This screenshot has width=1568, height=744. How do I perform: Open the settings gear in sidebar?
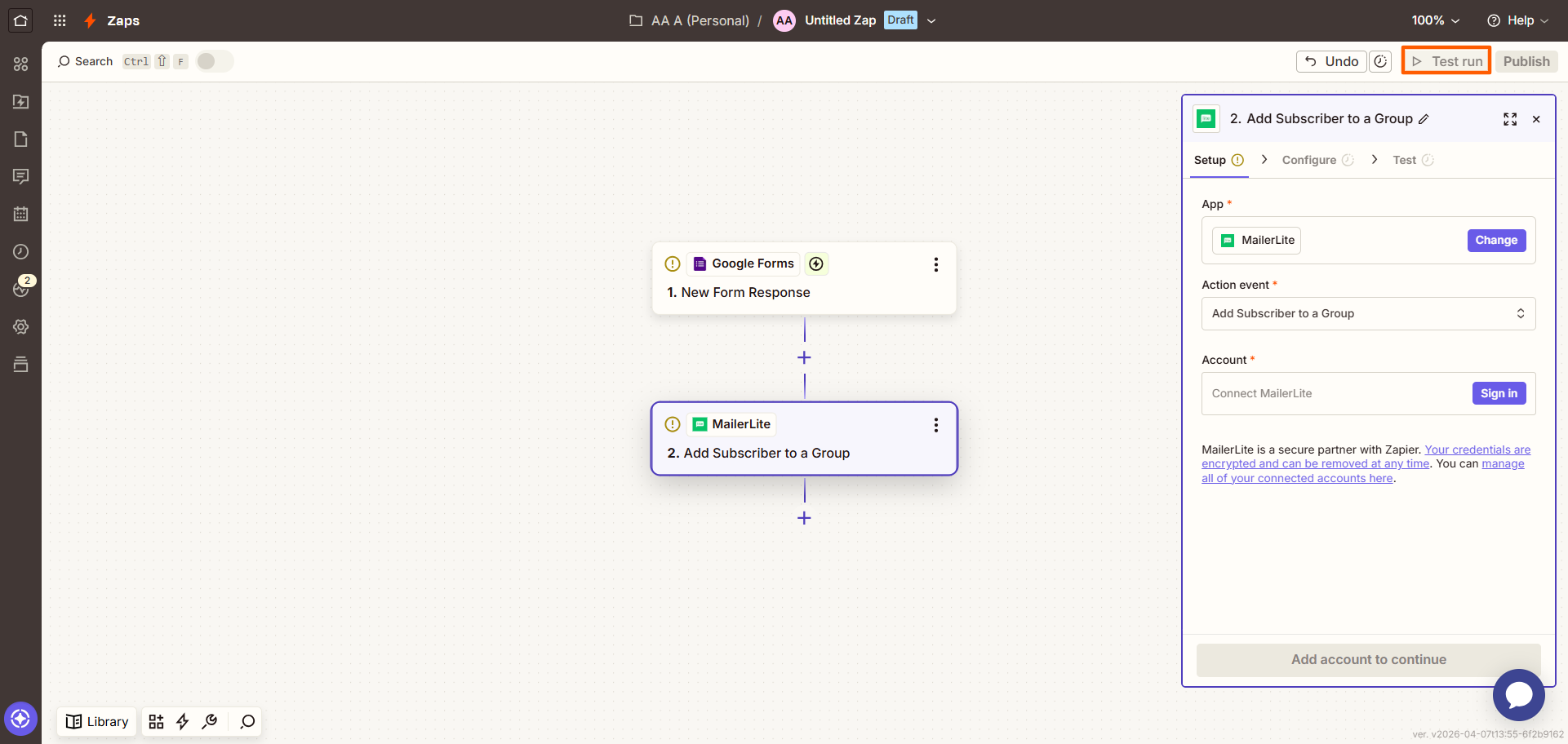click(20, 326)
